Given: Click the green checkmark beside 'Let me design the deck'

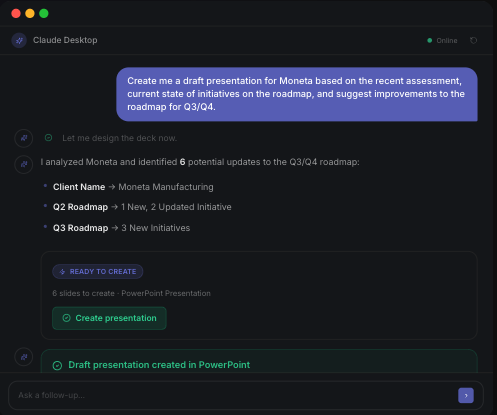Looking at the screenshot, I should tap(48, 138).
